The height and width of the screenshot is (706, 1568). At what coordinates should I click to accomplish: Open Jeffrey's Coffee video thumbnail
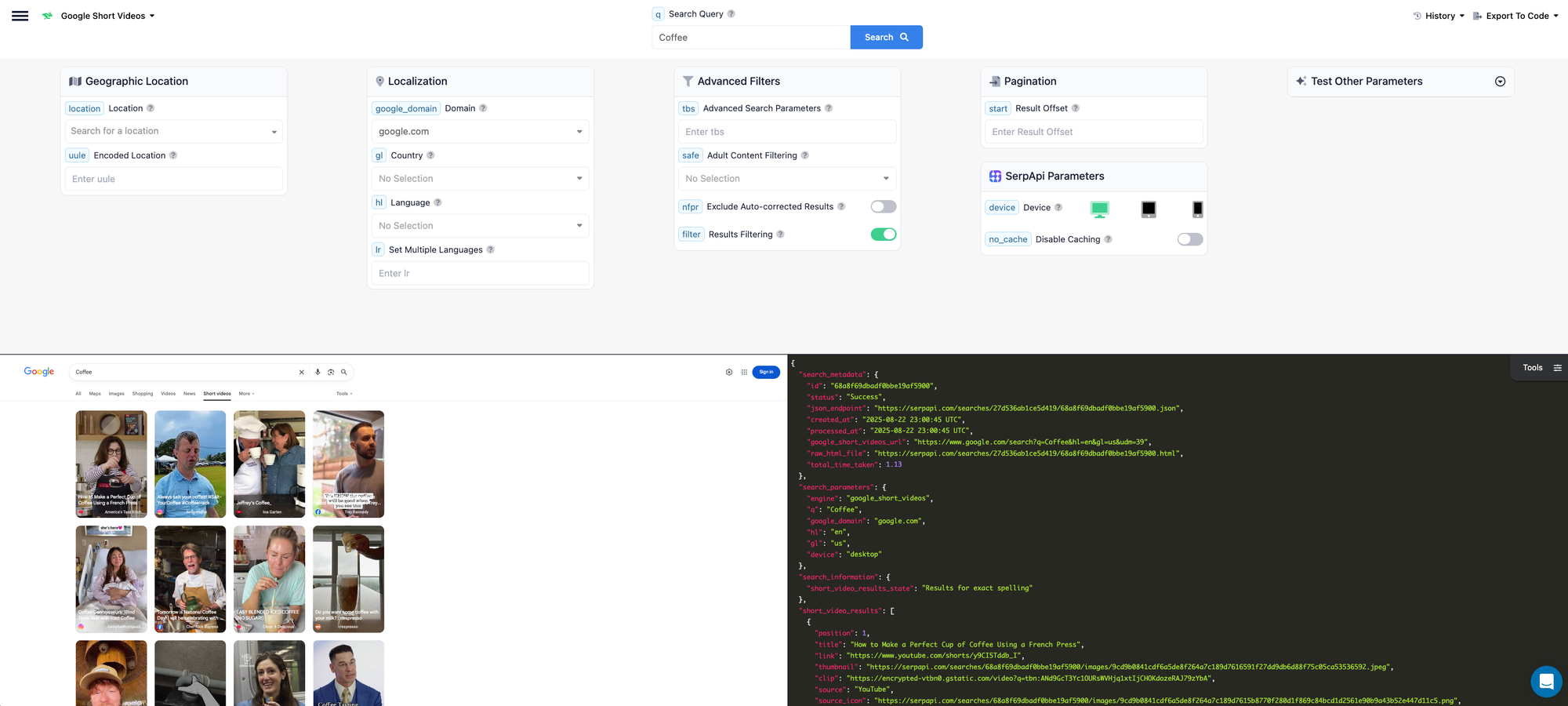point(270,464)
